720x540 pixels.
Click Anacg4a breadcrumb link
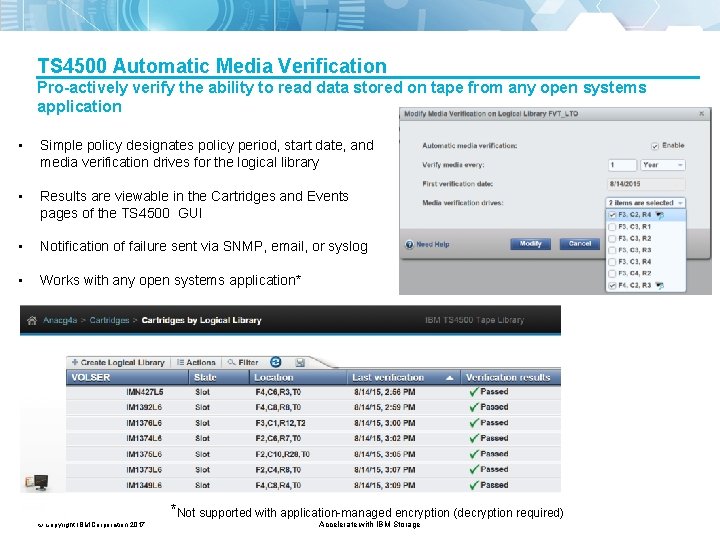(x=60, y=320)
